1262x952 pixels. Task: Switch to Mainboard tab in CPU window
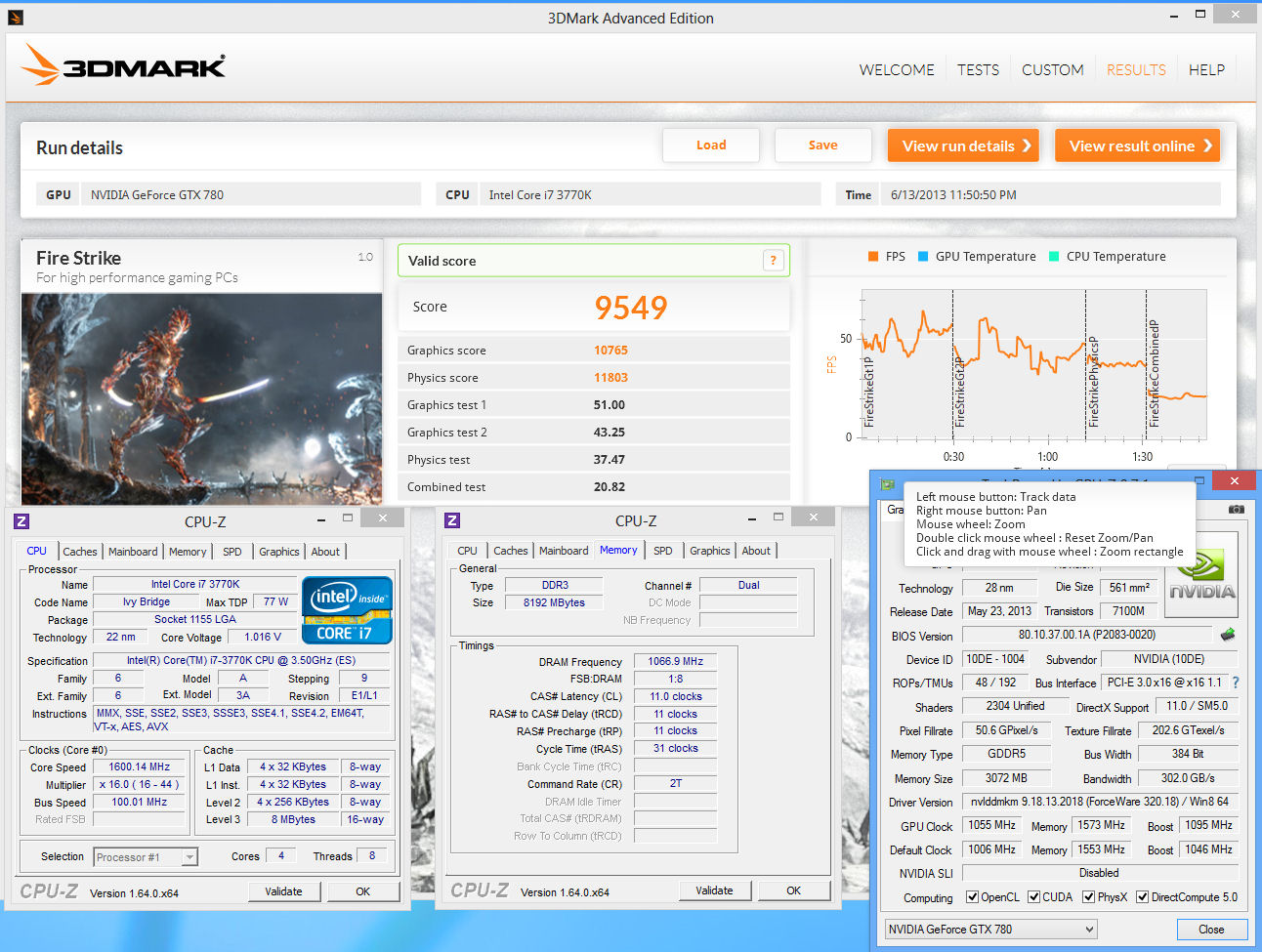point(133,552)
